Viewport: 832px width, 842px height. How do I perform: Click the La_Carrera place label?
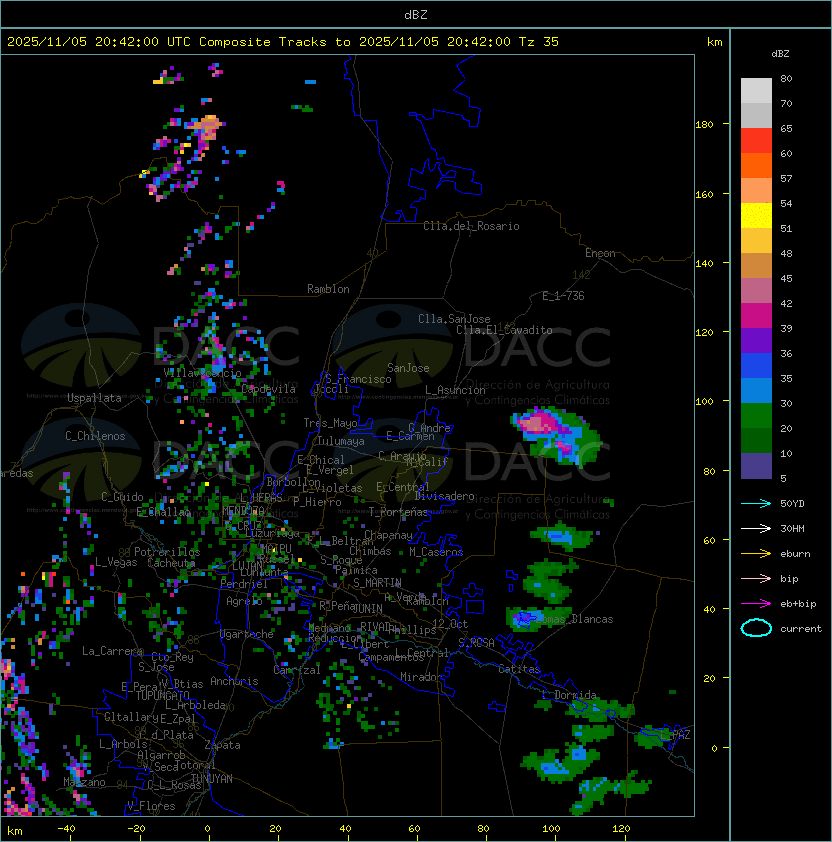113,651
